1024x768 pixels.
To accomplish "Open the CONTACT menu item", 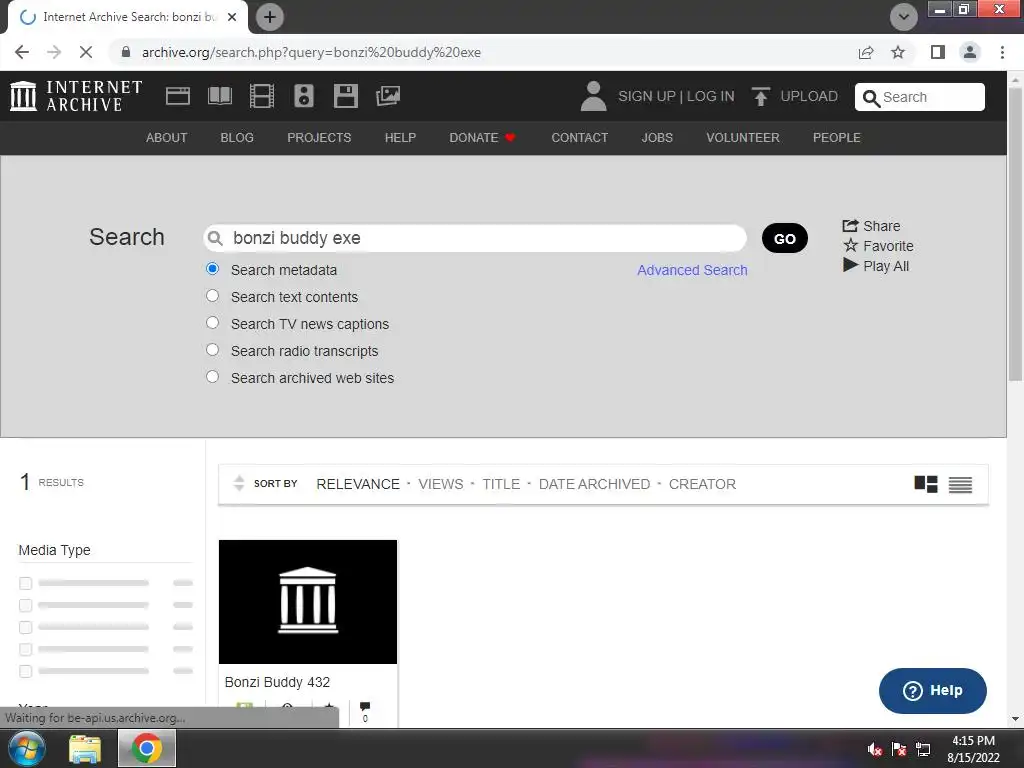I will point(579,138).
